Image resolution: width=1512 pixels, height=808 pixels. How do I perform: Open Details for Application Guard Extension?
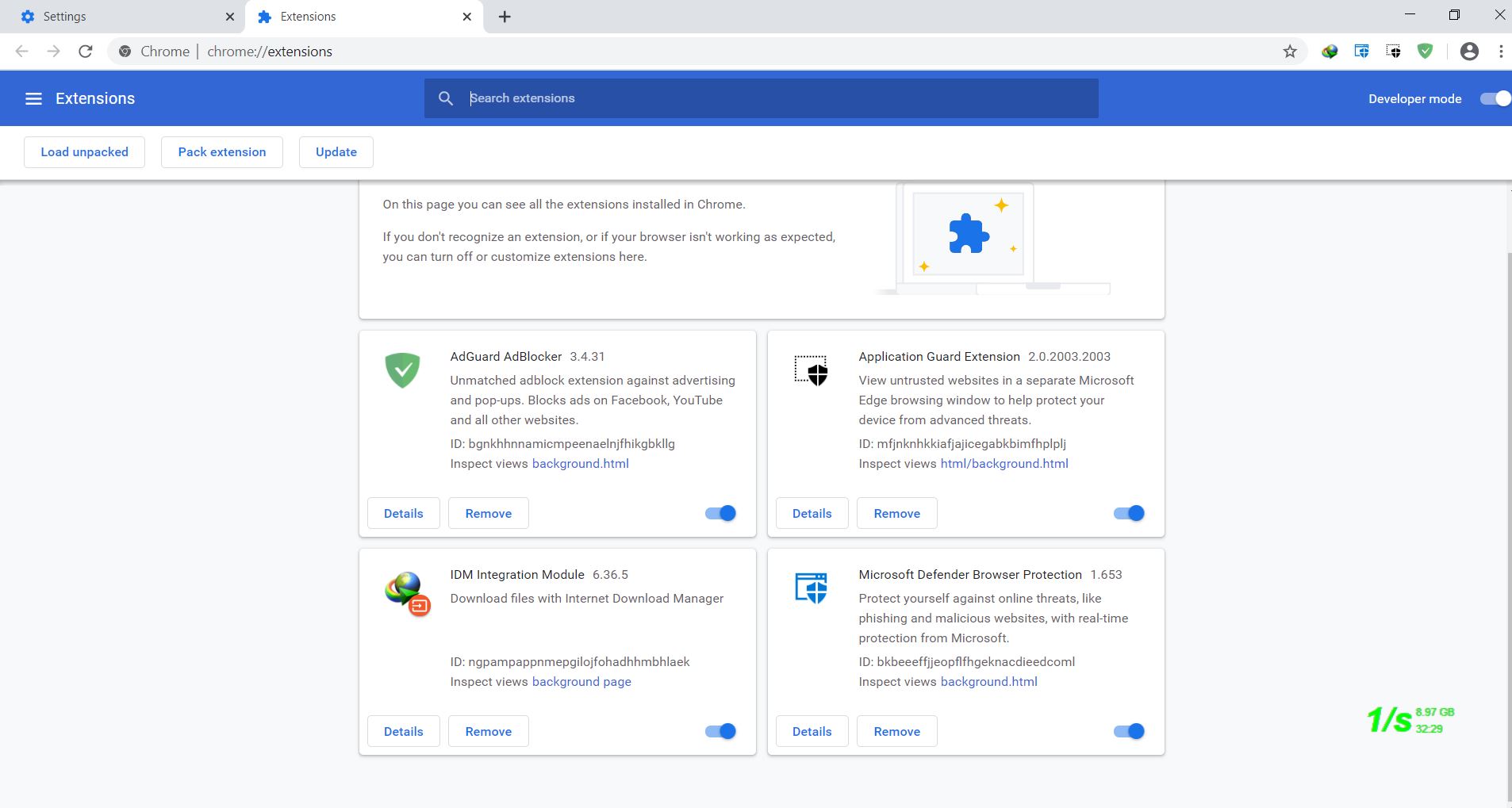coord(812,513)
